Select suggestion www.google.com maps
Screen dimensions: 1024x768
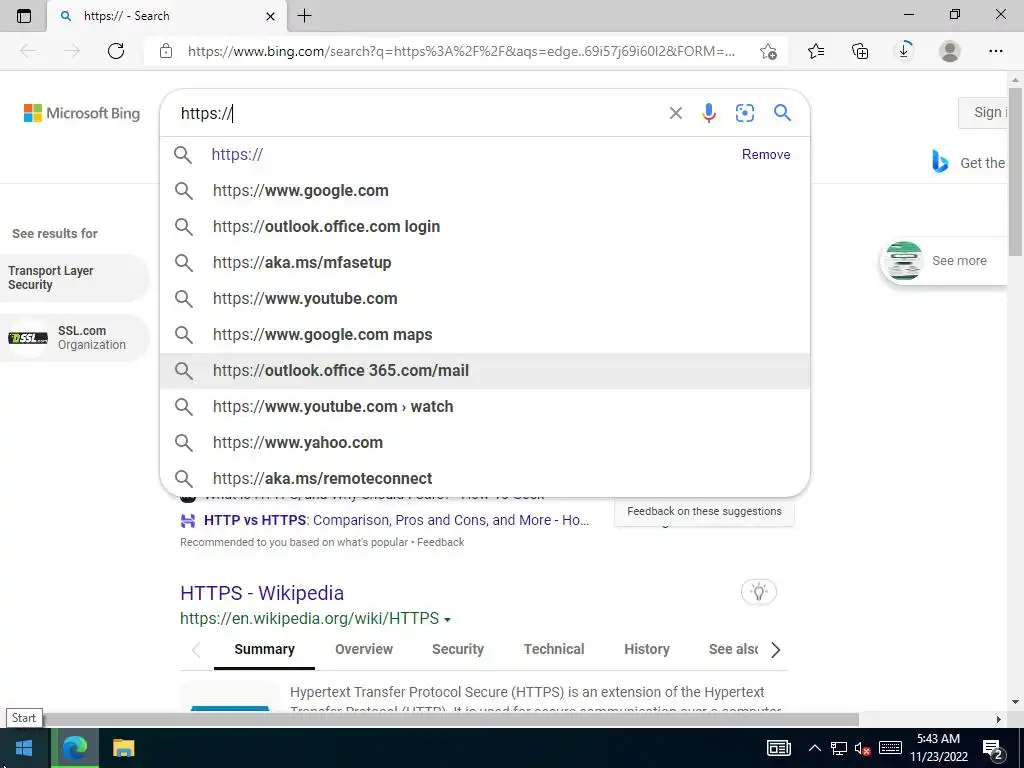pos(485,334)
